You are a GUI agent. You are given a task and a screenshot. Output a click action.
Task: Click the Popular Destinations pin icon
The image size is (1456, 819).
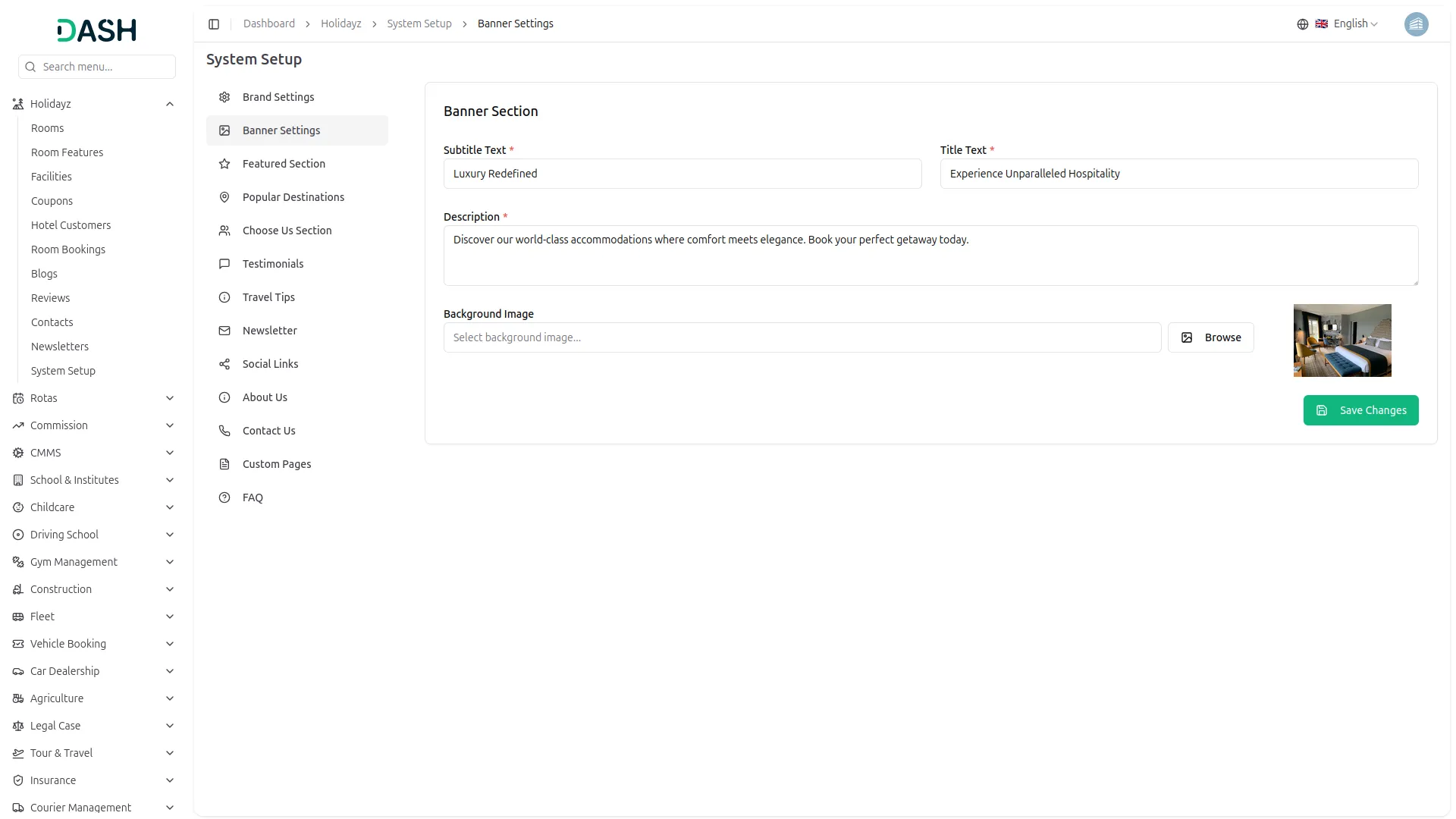(x=224, y=197)
